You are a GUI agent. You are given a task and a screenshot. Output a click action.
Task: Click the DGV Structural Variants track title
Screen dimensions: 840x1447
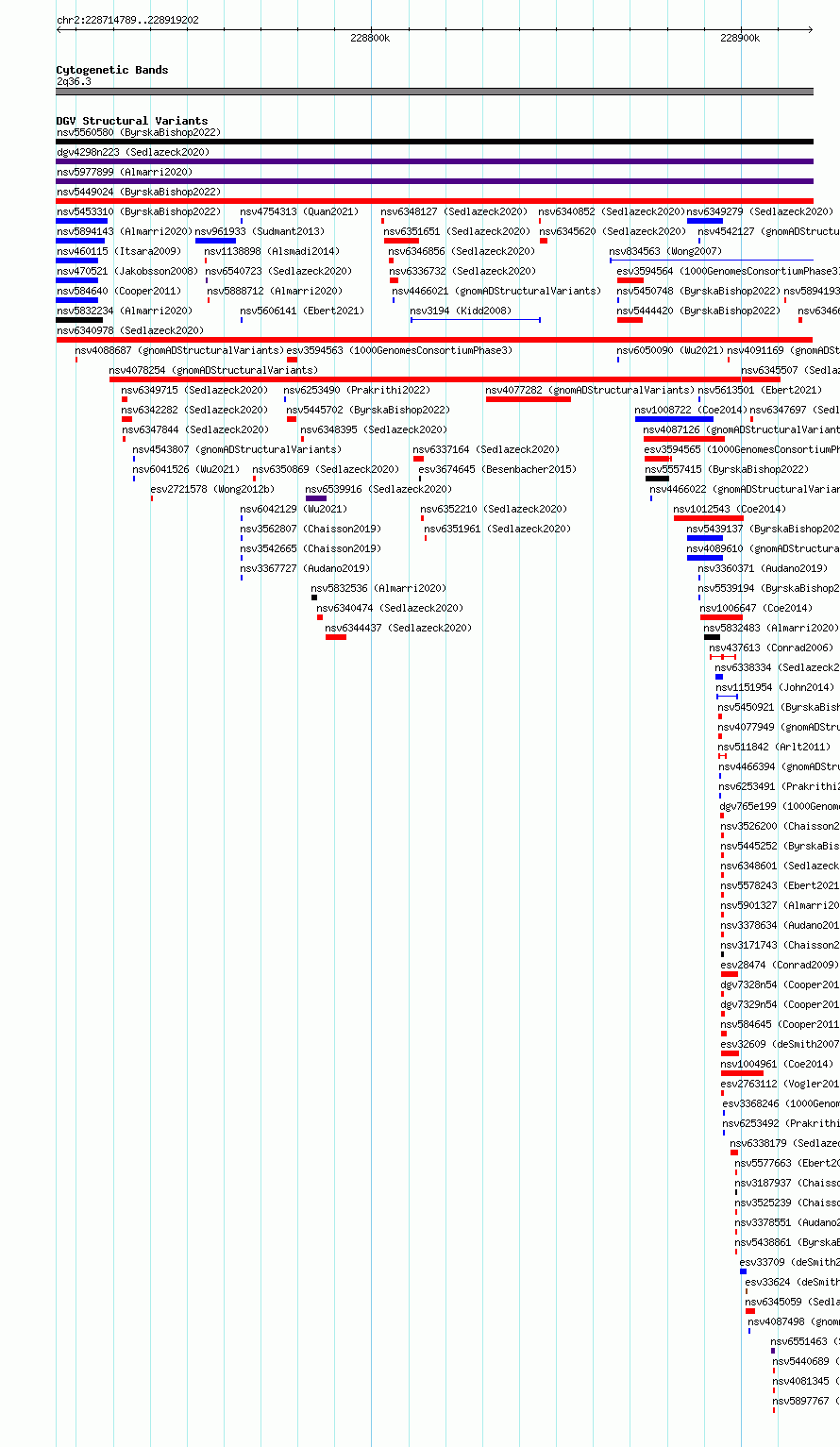[x=132, y=121]
